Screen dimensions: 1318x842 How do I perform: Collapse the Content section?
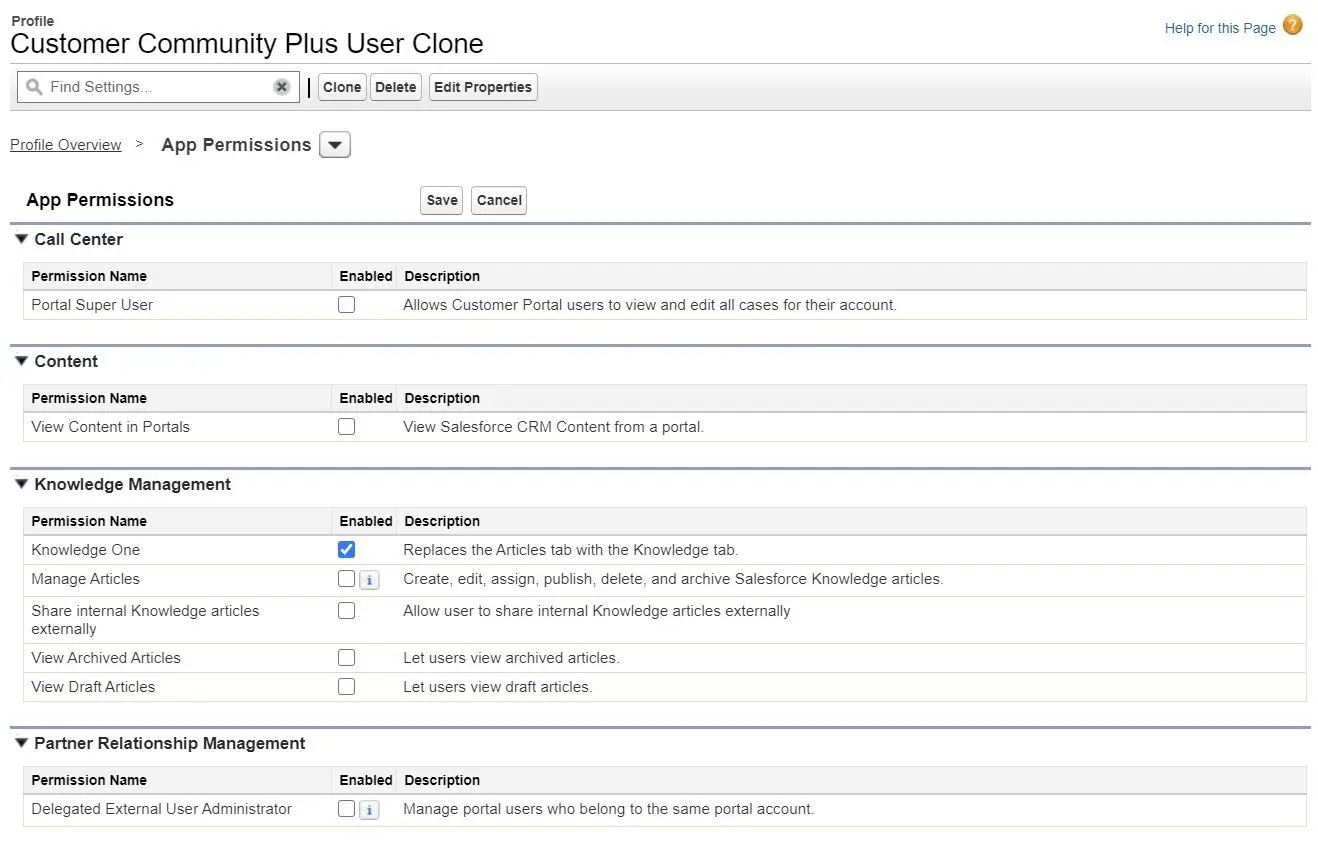pyautogui.click(x=22, y=361)
